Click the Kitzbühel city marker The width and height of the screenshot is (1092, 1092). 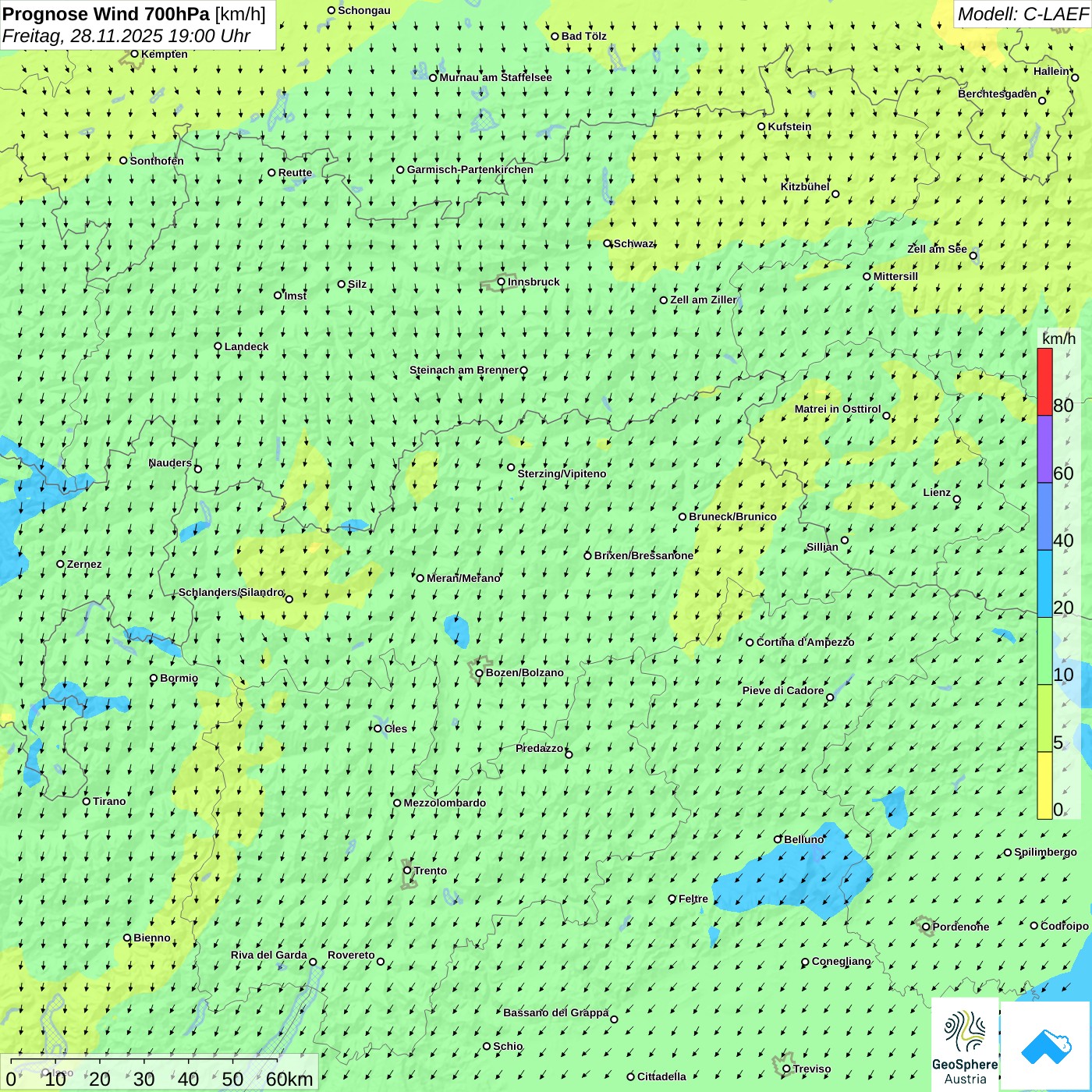point(835,194)
